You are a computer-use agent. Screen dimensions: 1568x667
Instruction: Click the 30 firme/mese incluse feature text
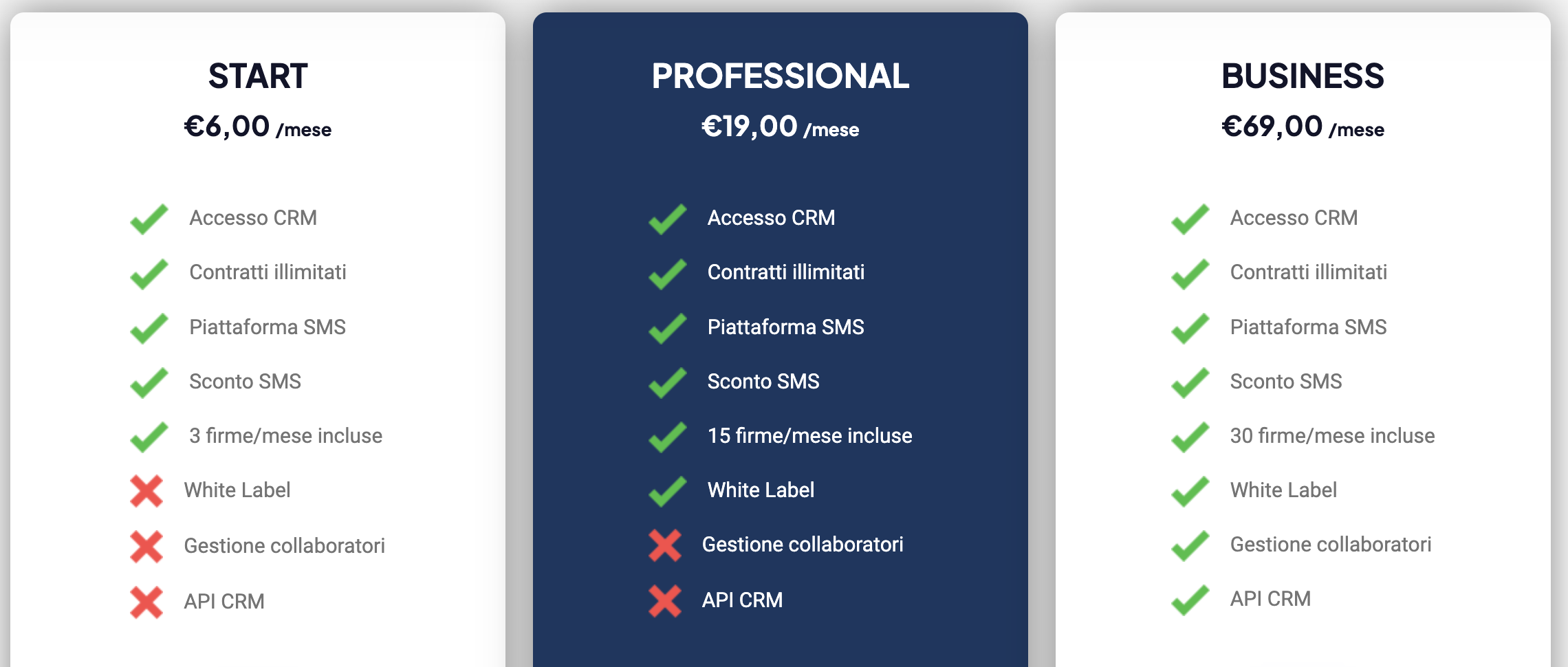point(1332,435)
